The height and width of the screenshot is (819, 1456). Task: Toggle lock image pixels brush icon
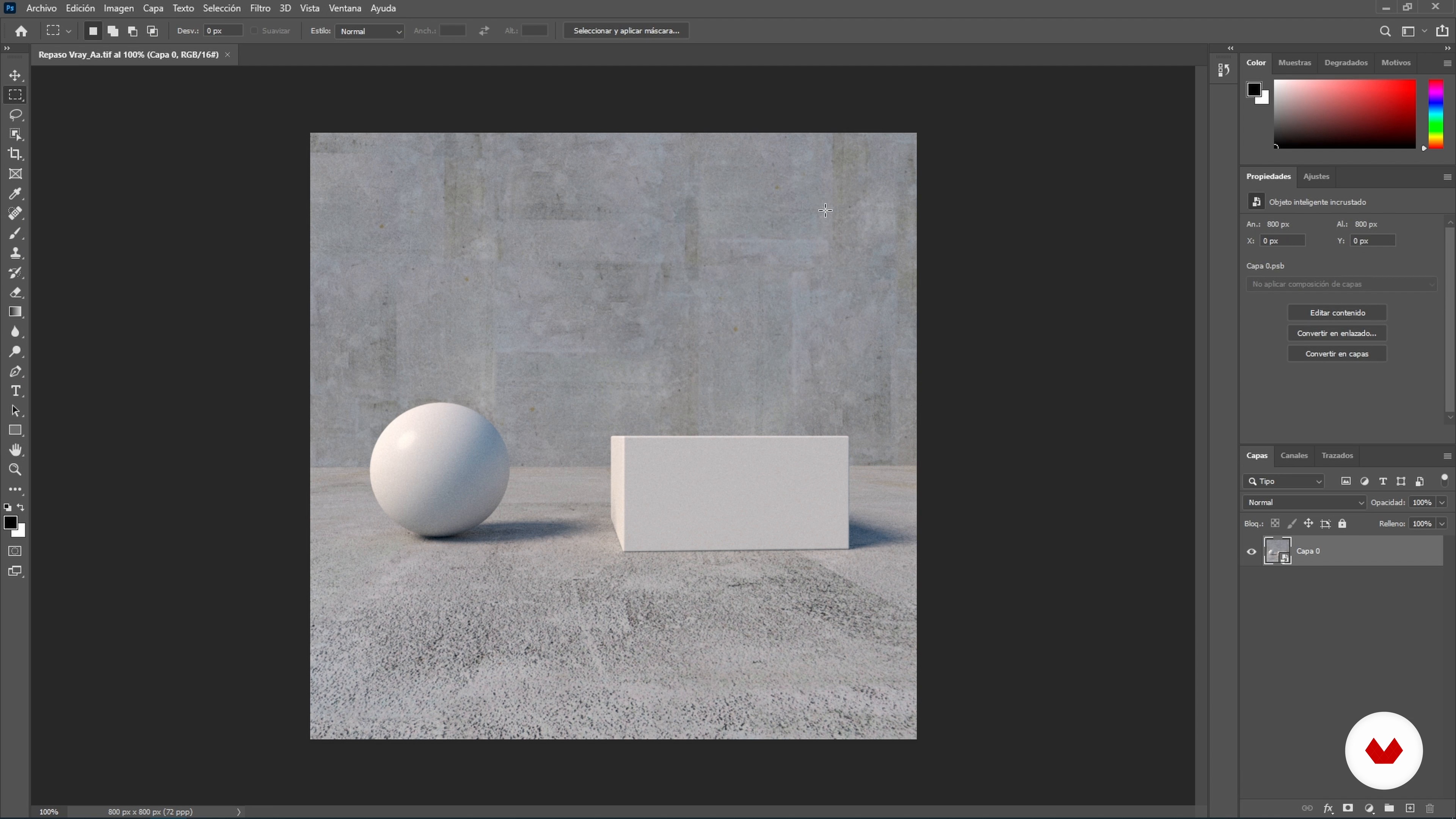(1291, 523)
